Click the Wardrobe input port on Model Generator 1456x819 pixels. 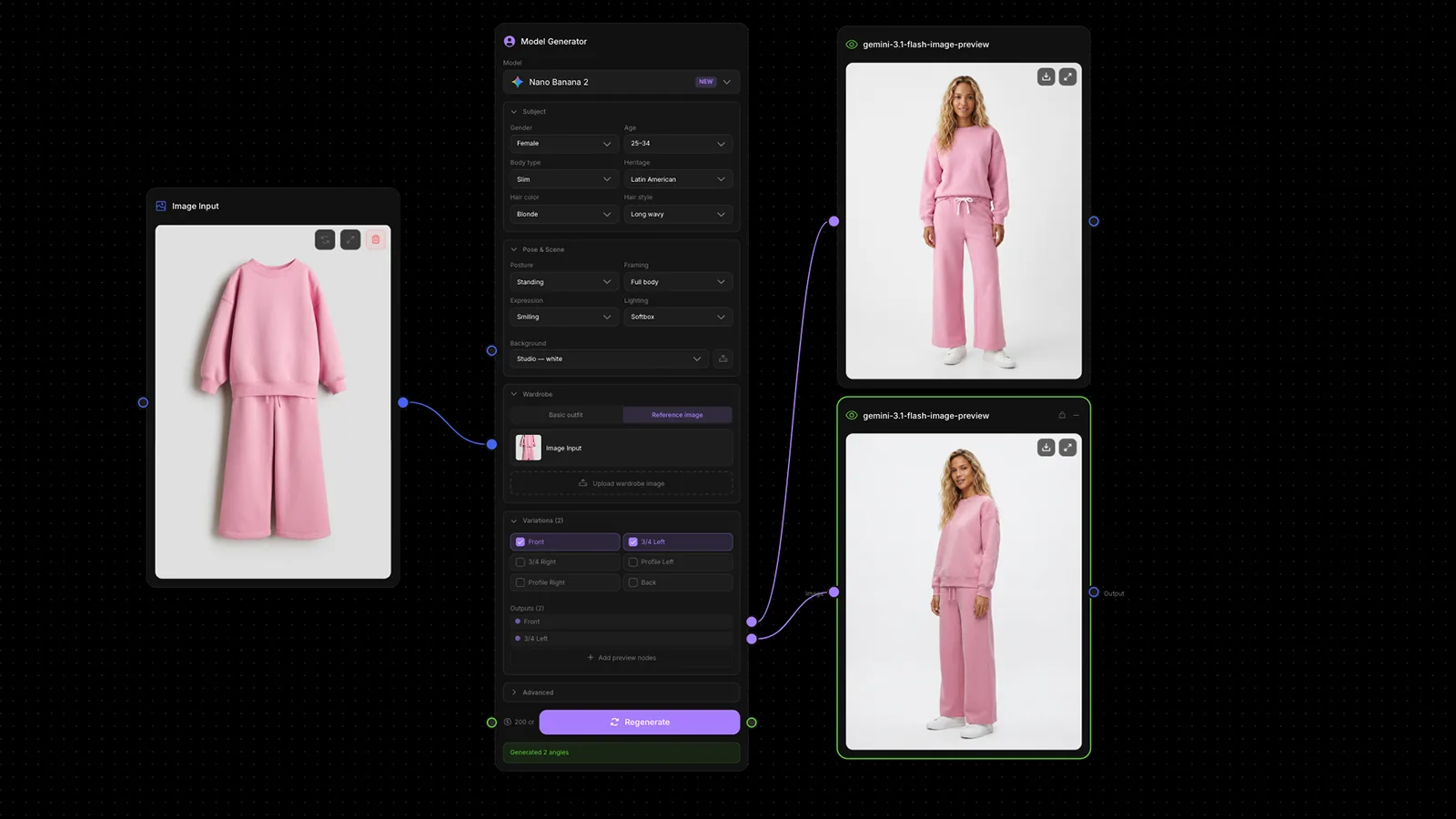click(491, 444)
